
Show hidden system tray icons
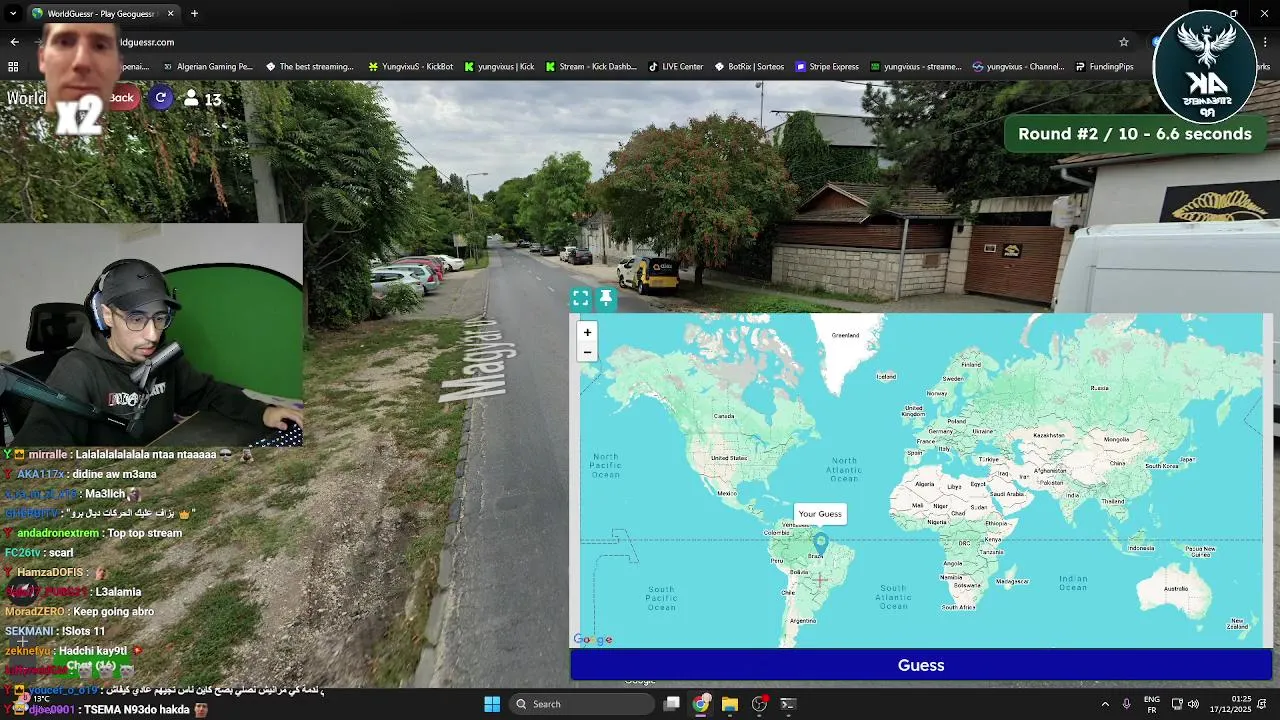(1105, 704)
